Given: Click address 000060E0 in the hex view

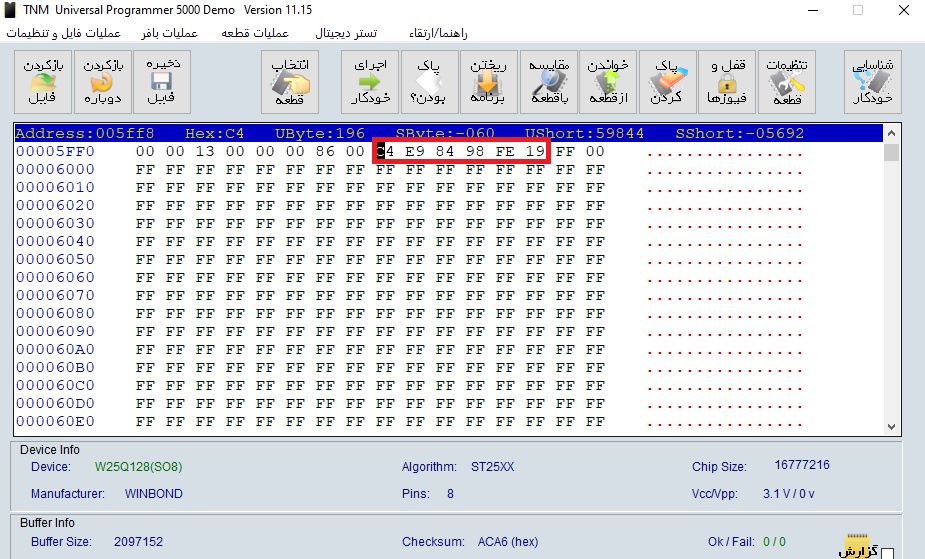Looking at the screenshot, I should point(55,422).
